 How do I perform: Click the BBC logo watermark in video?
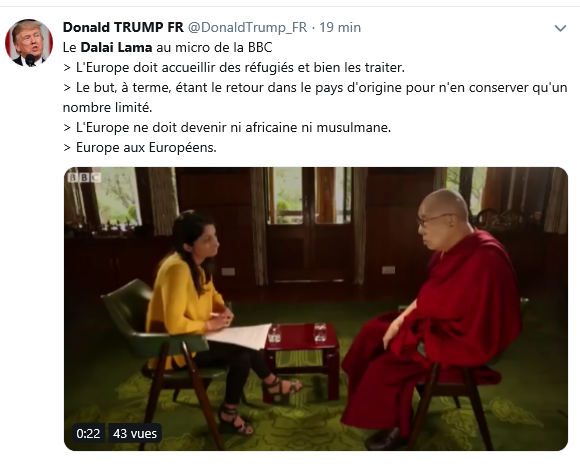point(84,178)
